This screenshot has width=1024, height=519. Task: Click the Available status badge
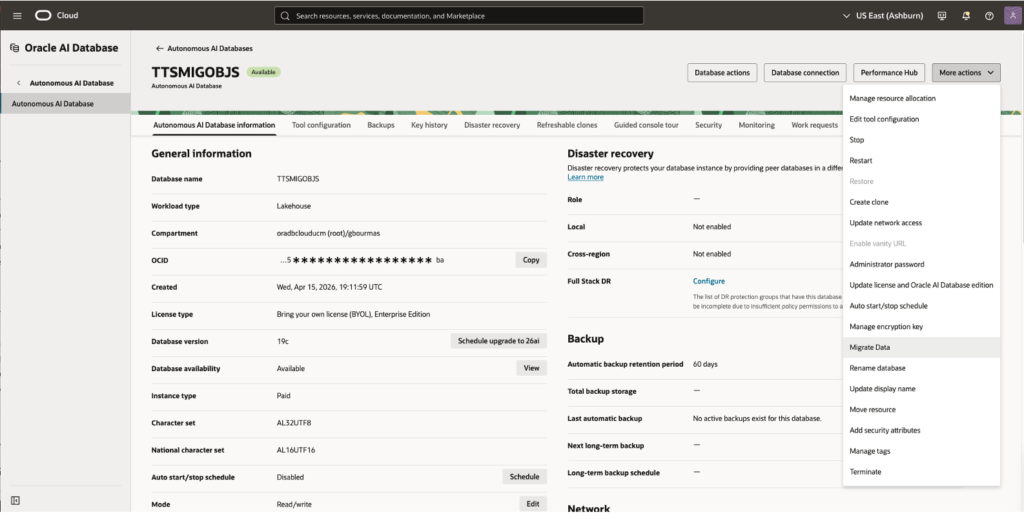tap(263, 72)
